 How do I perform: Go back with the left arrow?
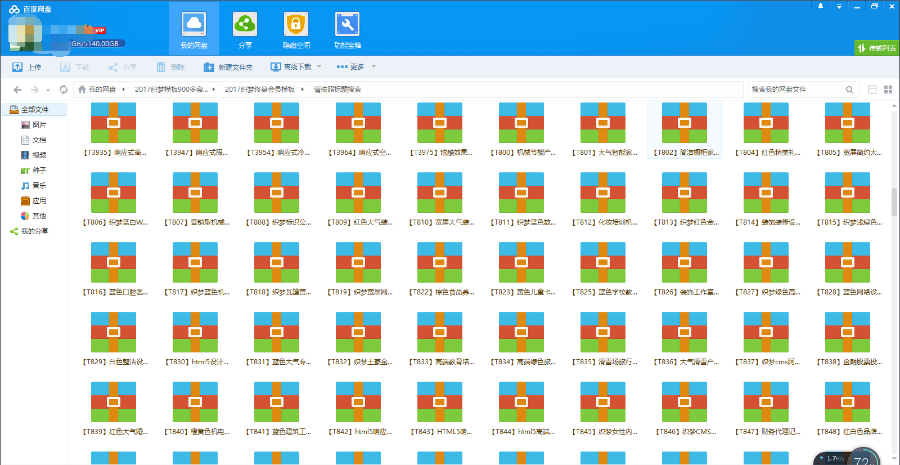tap(17, 89)
